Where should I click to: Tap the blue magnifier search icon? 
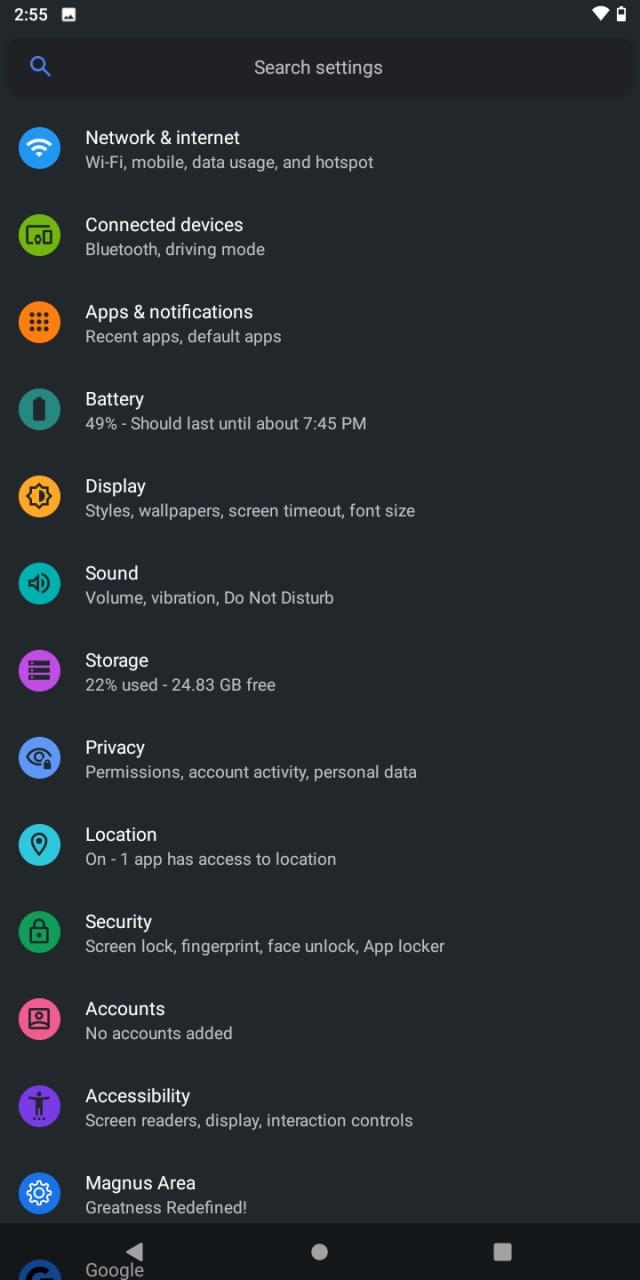click(40, 66)
